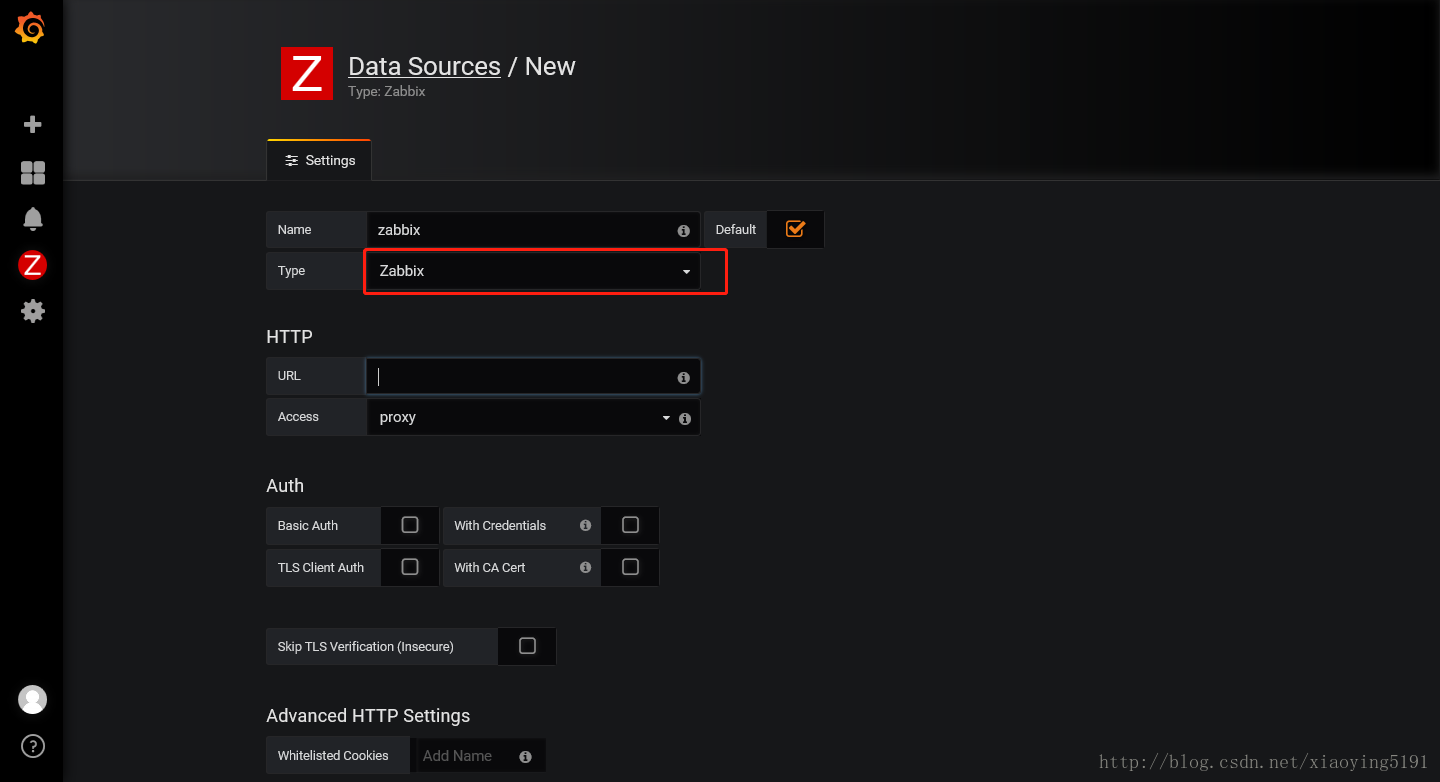Click the Add Name cookie input

click(x=478, y=756)
